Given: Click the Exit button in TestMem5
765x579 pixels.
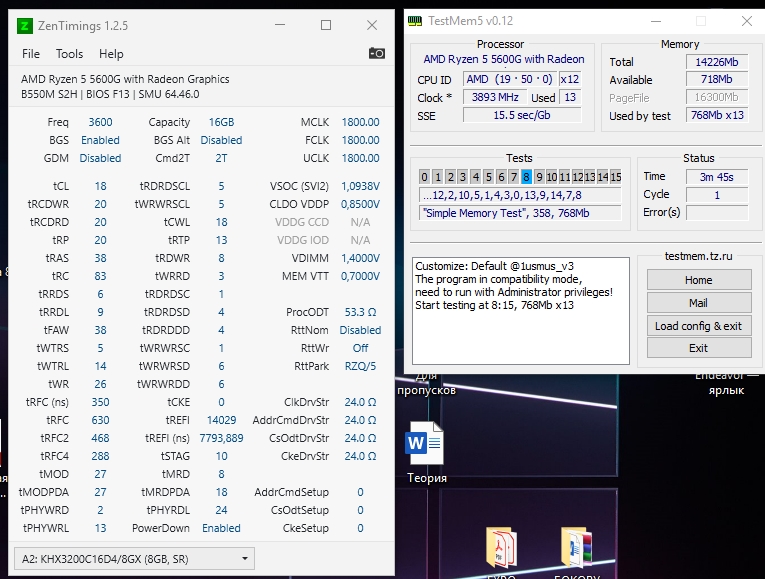Looking at the screenshot, I should (699, 348).
